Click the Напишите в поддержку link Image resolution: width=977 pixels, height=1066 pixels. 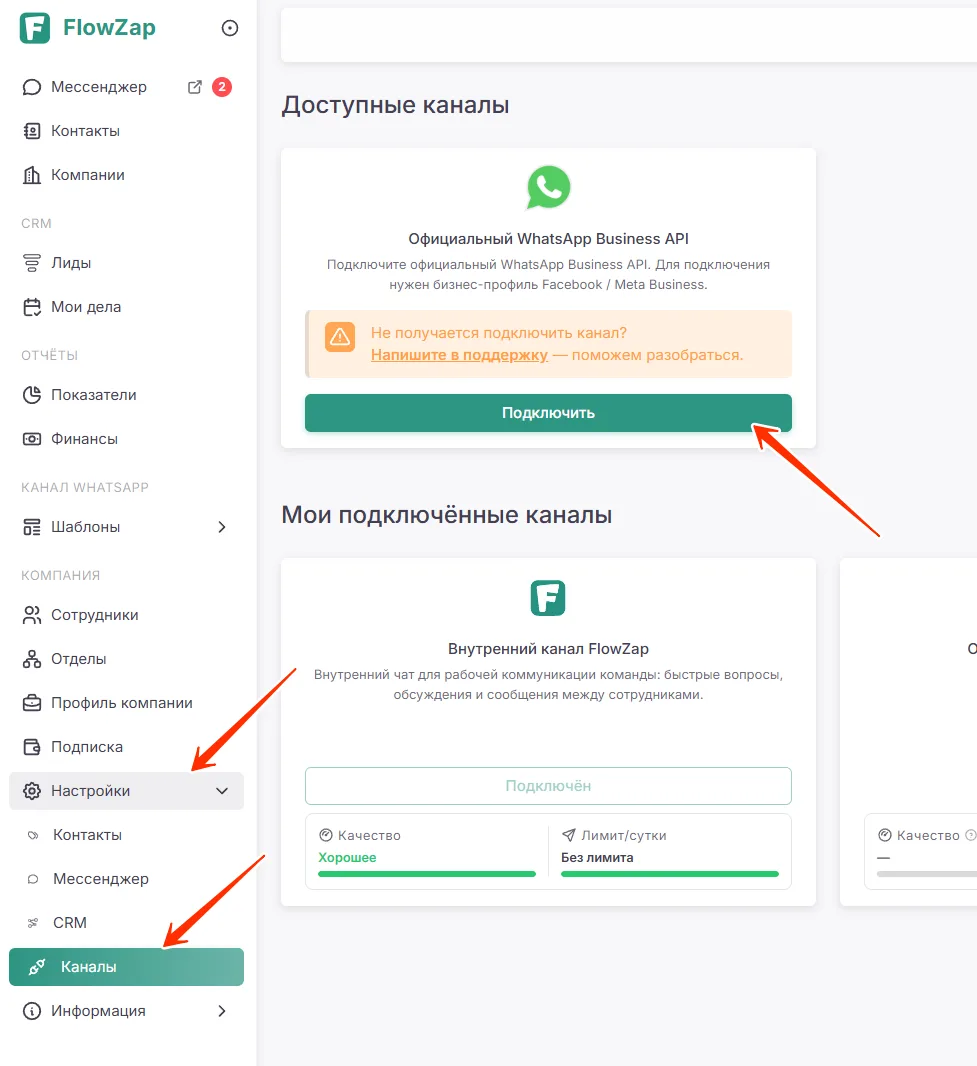pos(459,355)
